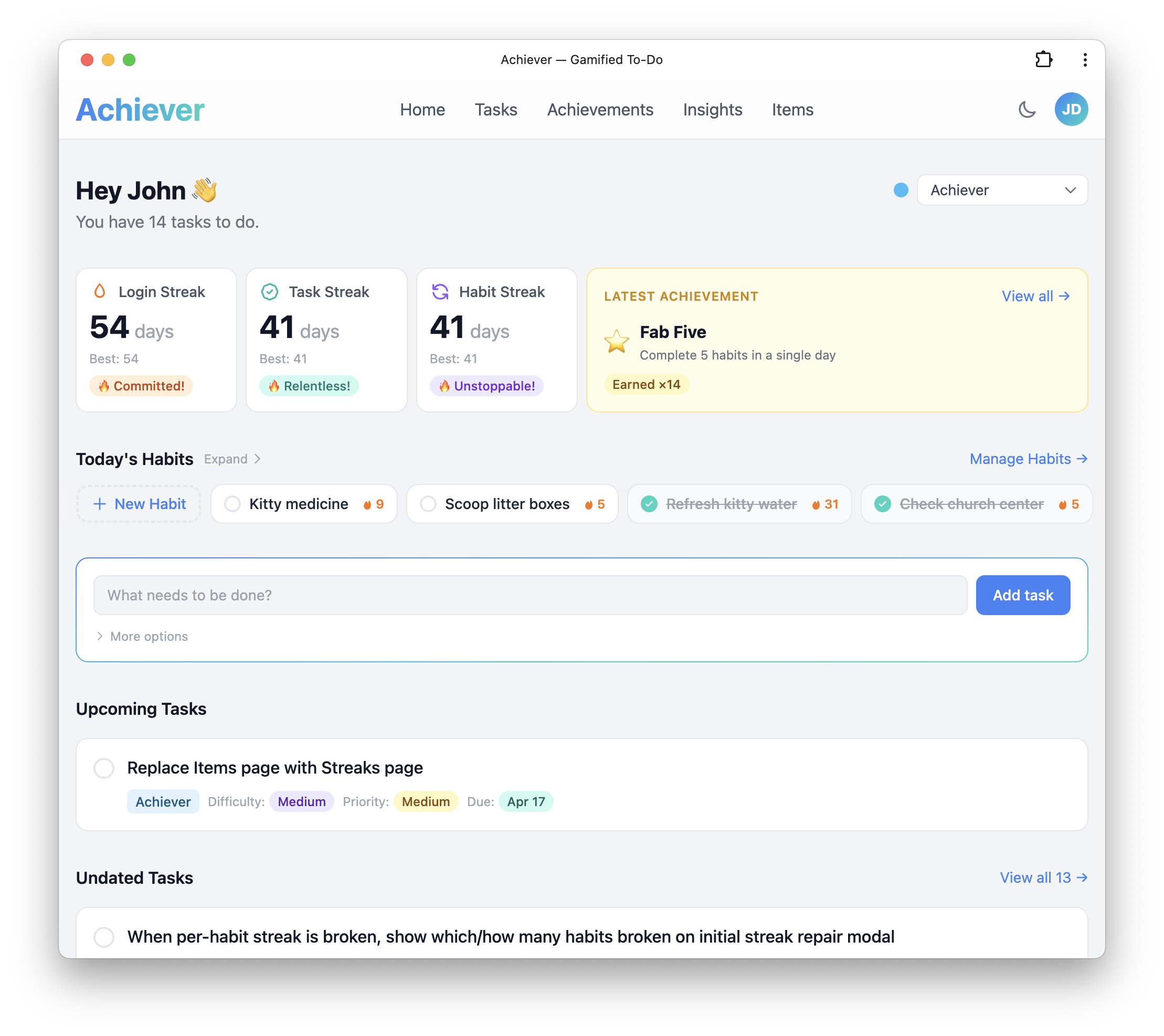Click the star icon next to Fab Five
This screenshot has width=1164, height=1036.
click(x=617, y=341)
